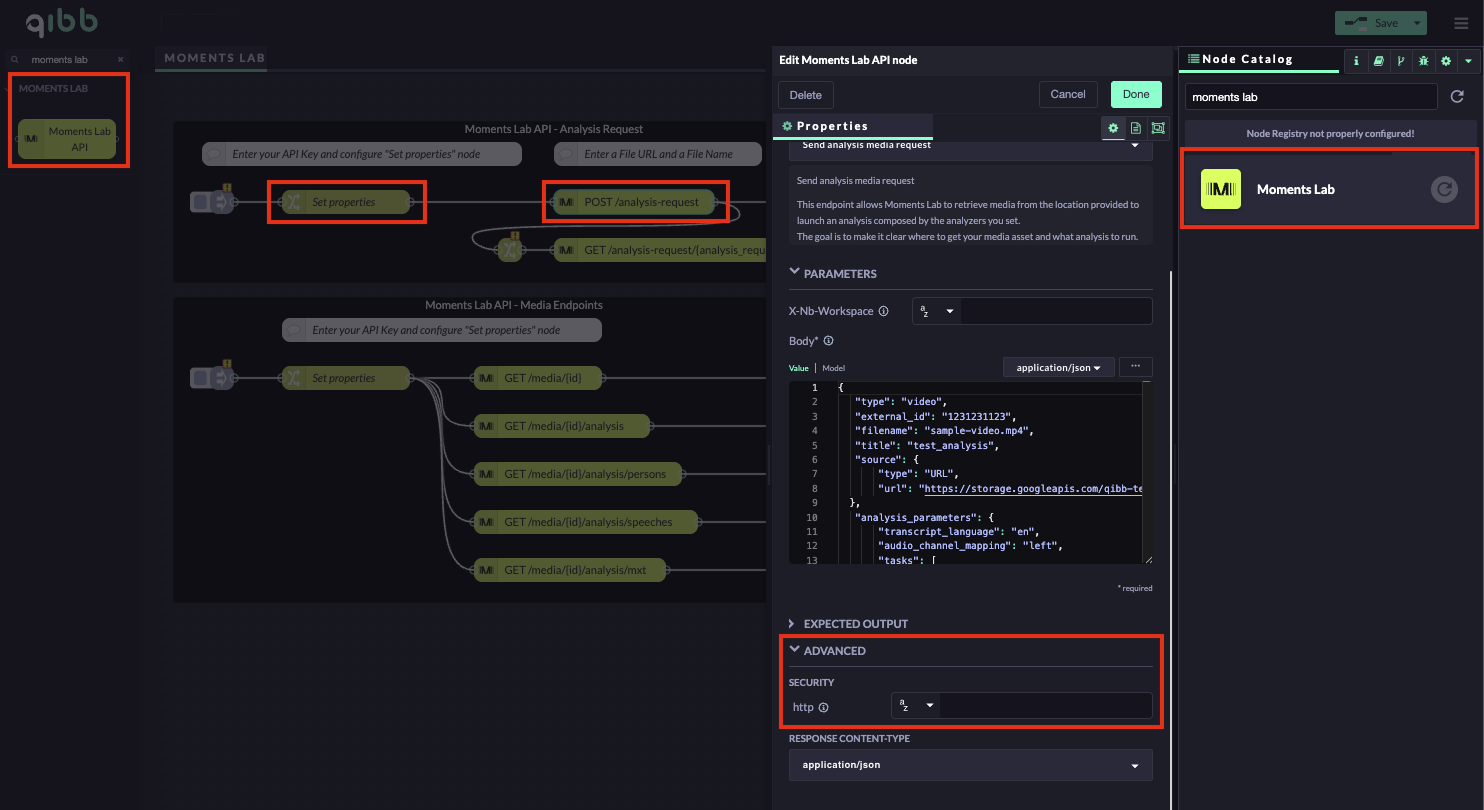Open the main hamburger menu
The width and height of the screenshot is (1484, 810).
(x=1461, y=22)
